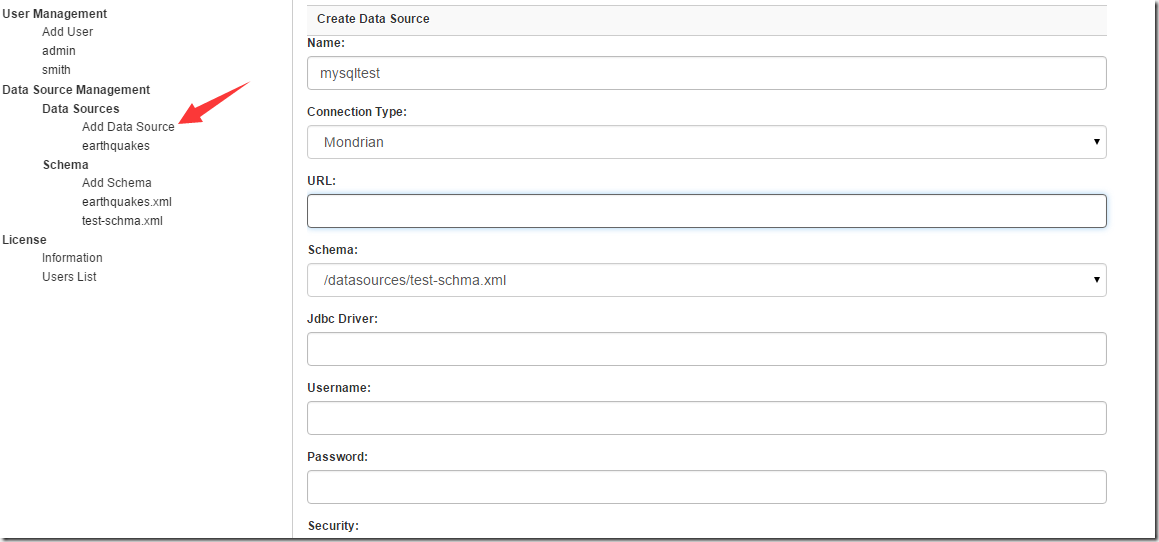Open the Connection Type dropdown showing Mondrian
This screenshot has height=542, width=1159.
click(x=706, y=142)
